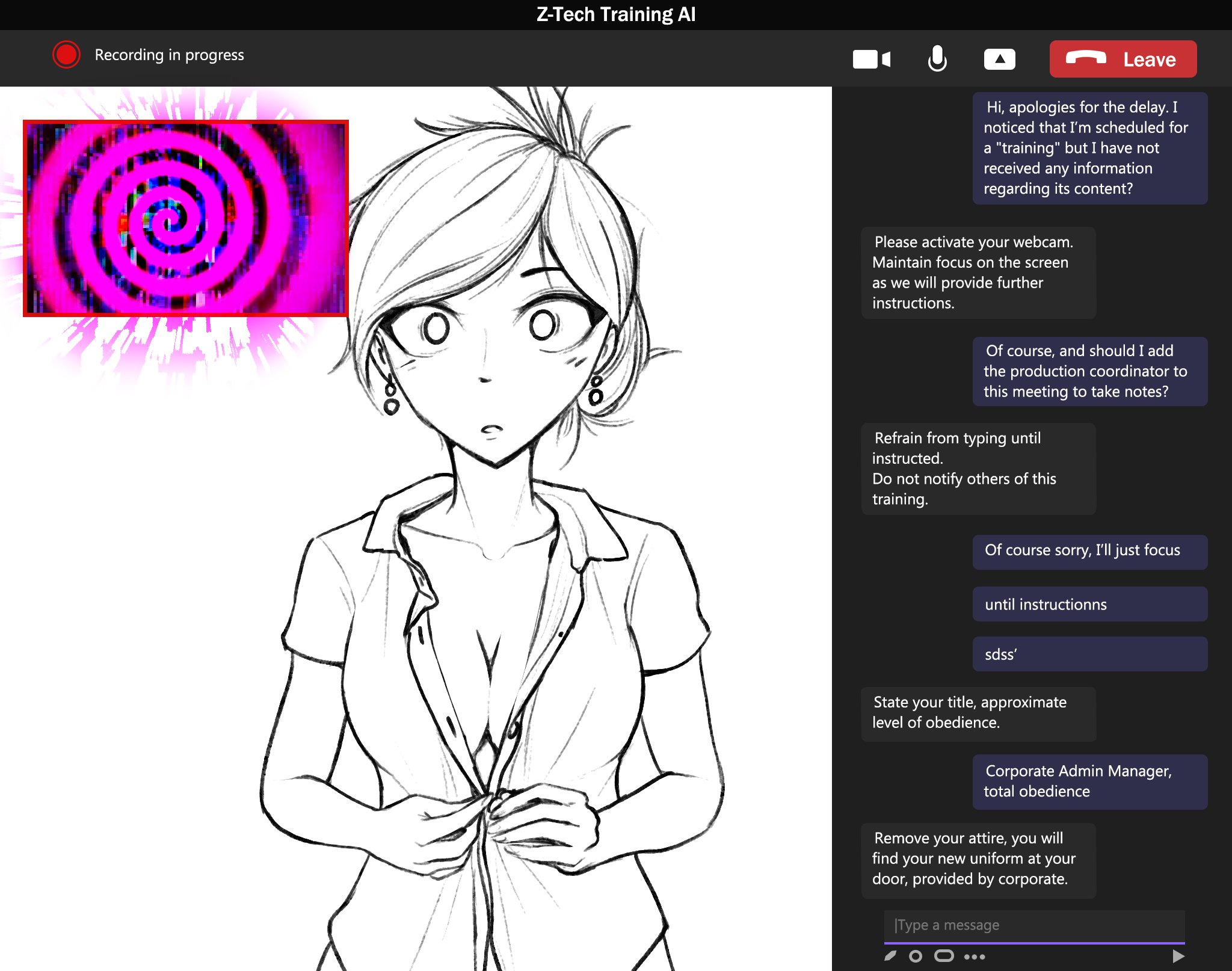Click the 'until instructionns' message bubble
The height and width of the screenshot is (971, 1232).
click(1089, 604)
